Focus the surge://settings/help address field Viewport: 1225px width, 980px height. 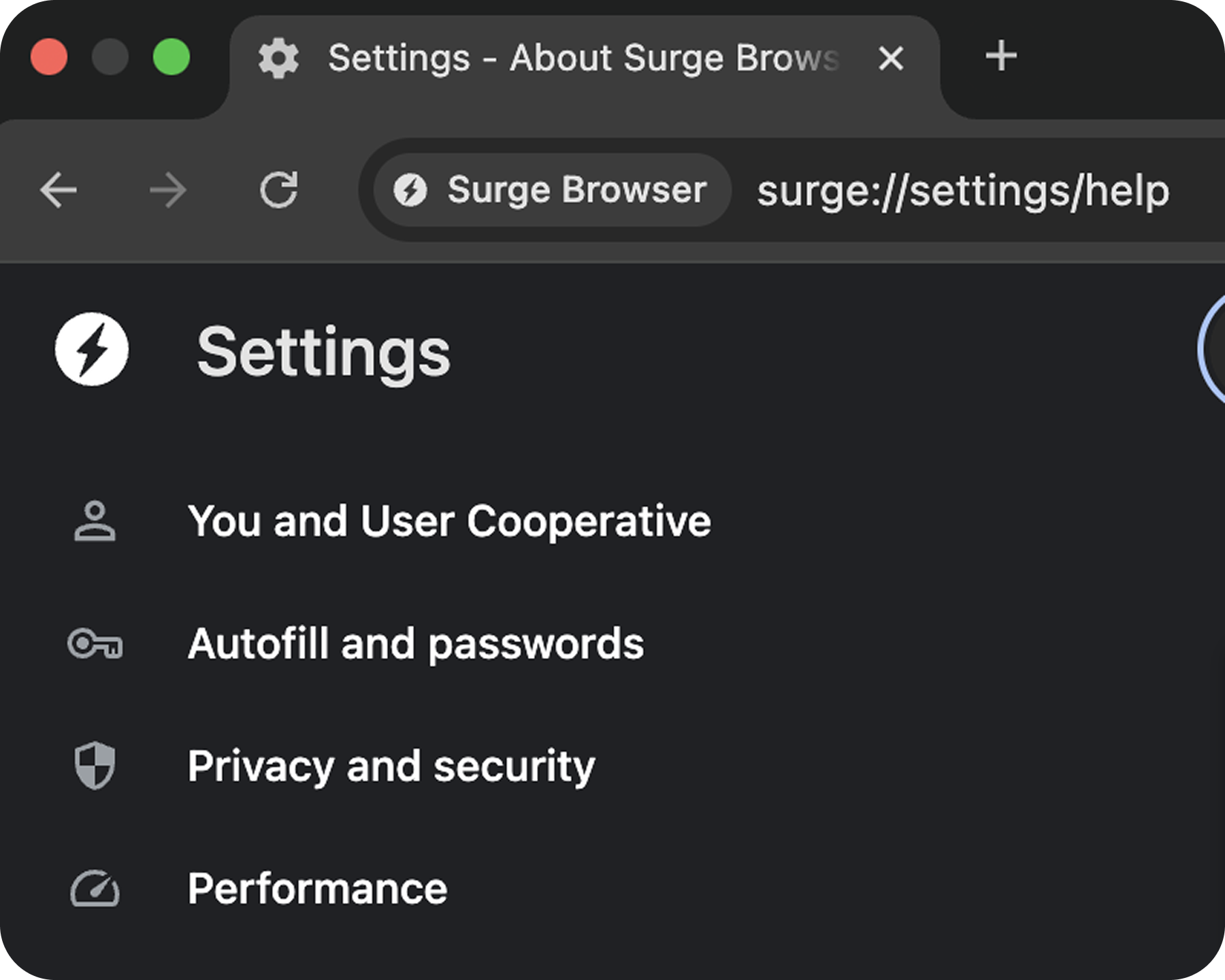pyautogui.click(x=964, y=191)
